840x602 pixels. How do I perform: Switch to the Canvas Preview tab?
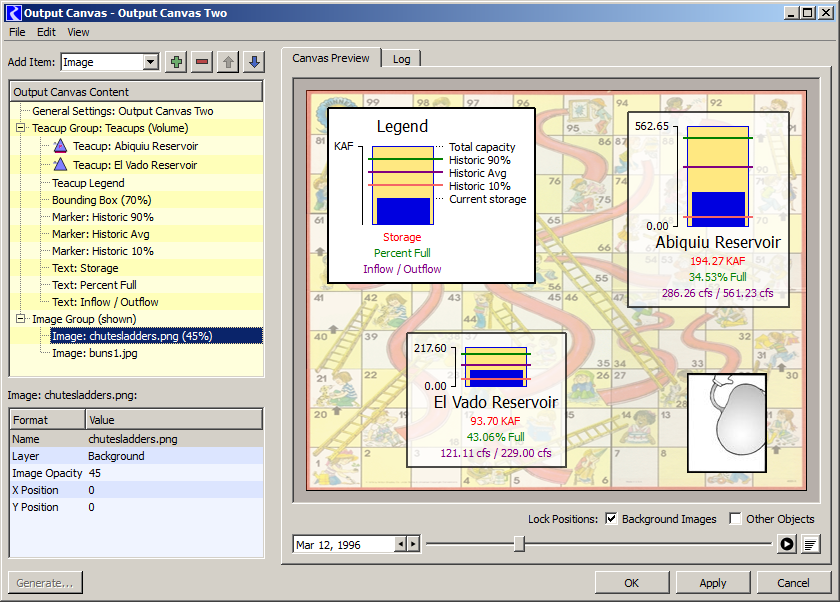[331, 58]
